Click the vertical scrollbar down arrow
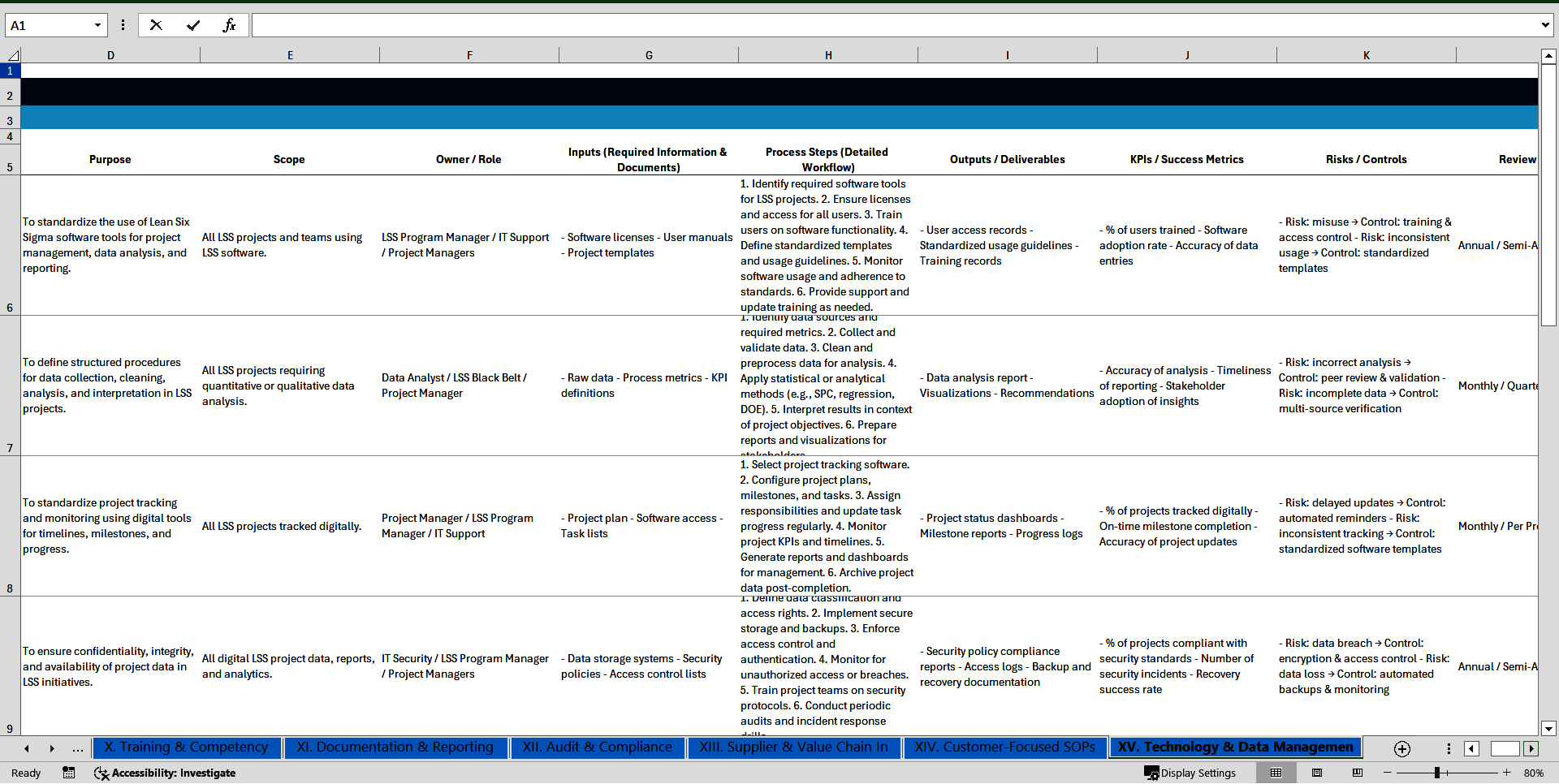Image resolution: width=1559 pixels, height=784 pixels. [1548, 728]
